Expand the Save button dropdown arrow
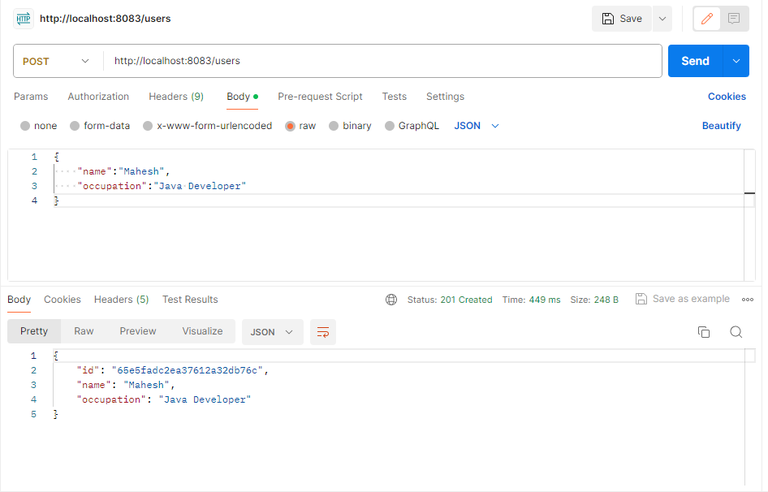This screenshot has width=768, height=492. tap(662, 18)
